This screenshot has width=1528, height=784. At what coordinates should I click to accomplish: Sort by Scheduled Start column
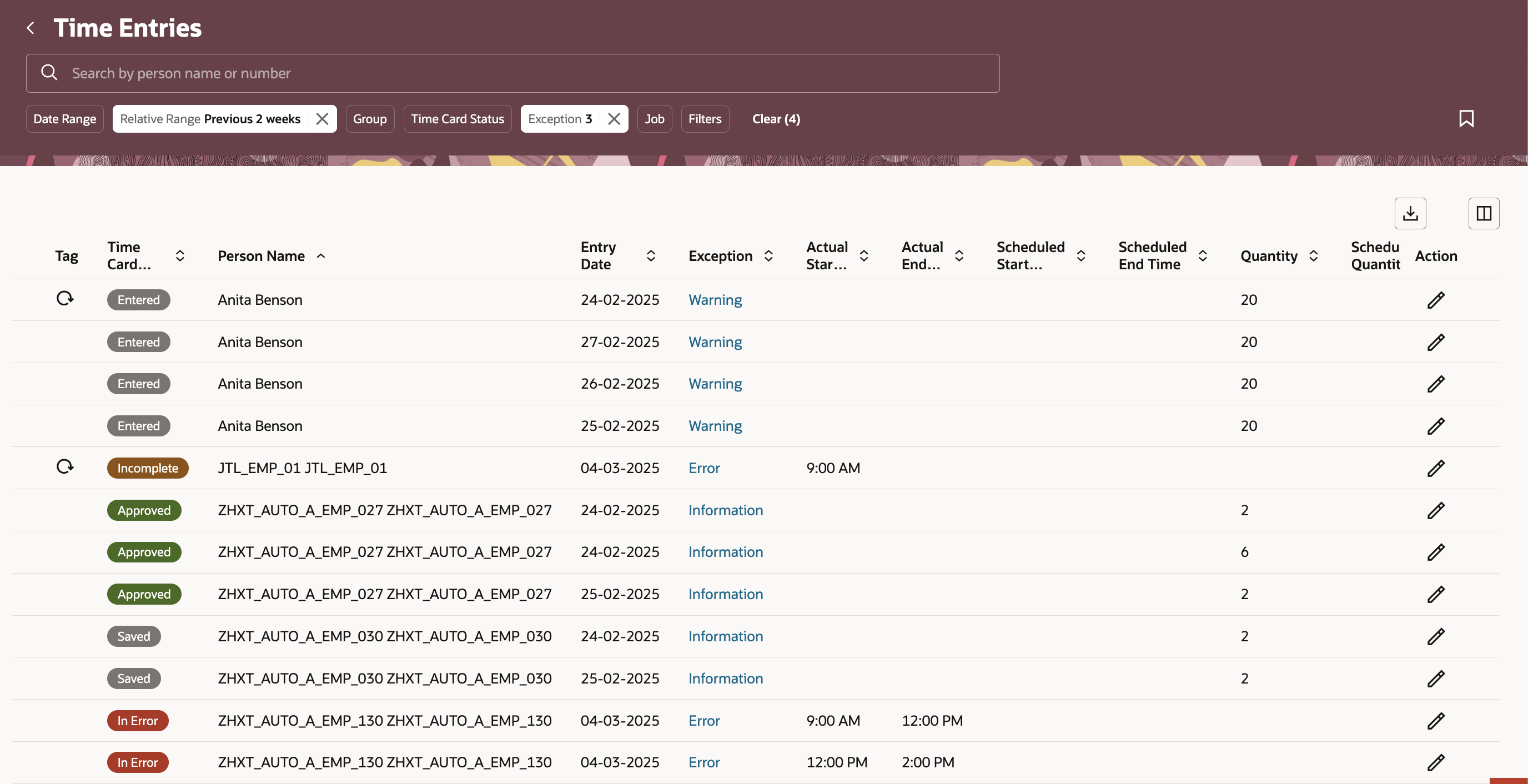pos(1080,255)
